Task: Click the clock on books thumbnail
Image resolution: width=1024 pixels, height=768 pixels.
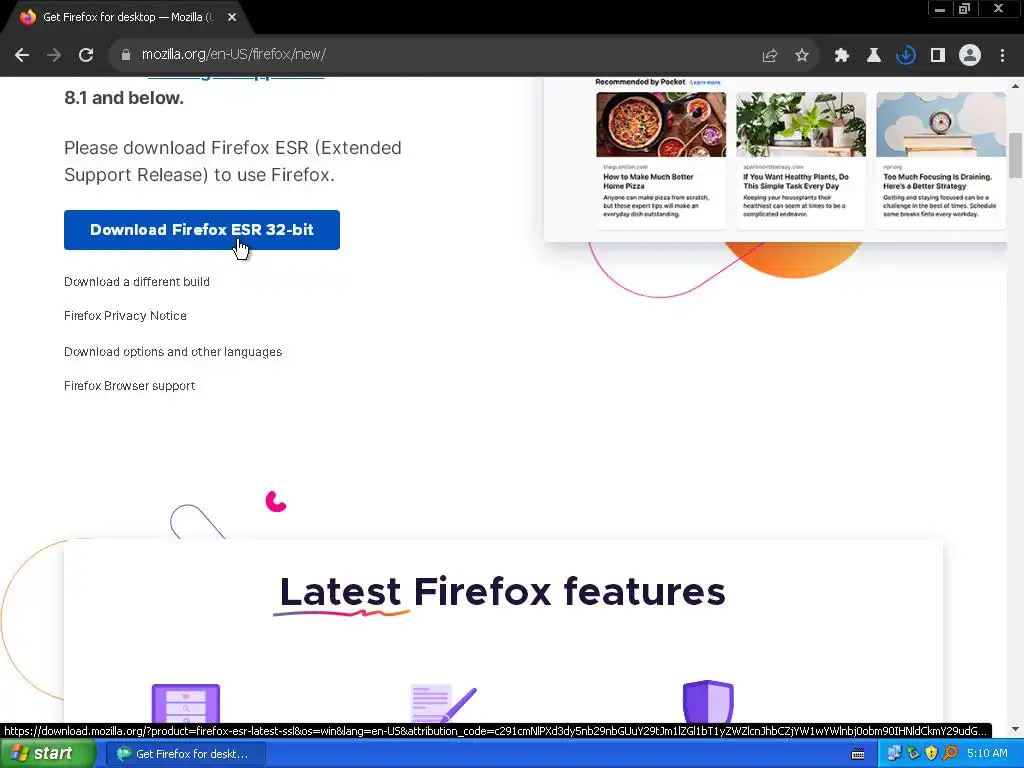Action: [x=941, y=124]
